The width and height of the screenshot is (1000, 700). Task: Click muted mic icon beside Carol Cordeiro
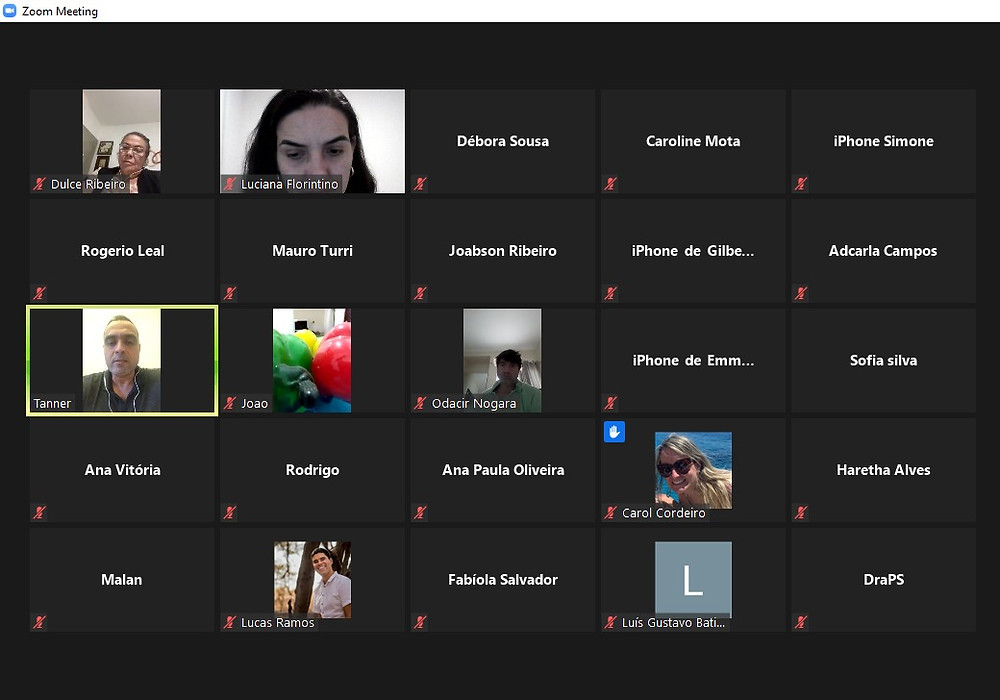610,513
